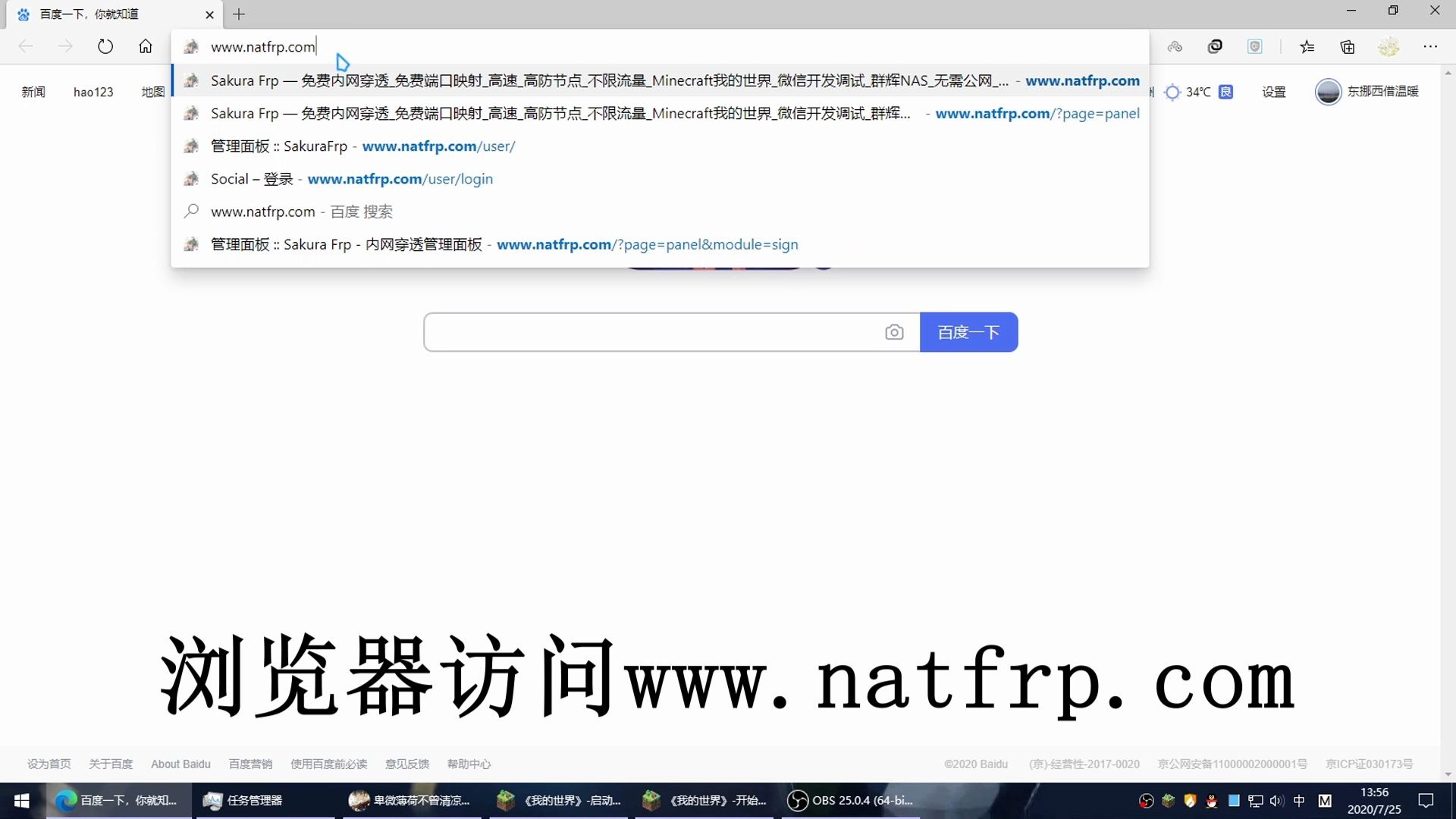Open the 东挪西借温暖 account name
Viewport: 1456px width, 819px height.
click(1382, 91)
